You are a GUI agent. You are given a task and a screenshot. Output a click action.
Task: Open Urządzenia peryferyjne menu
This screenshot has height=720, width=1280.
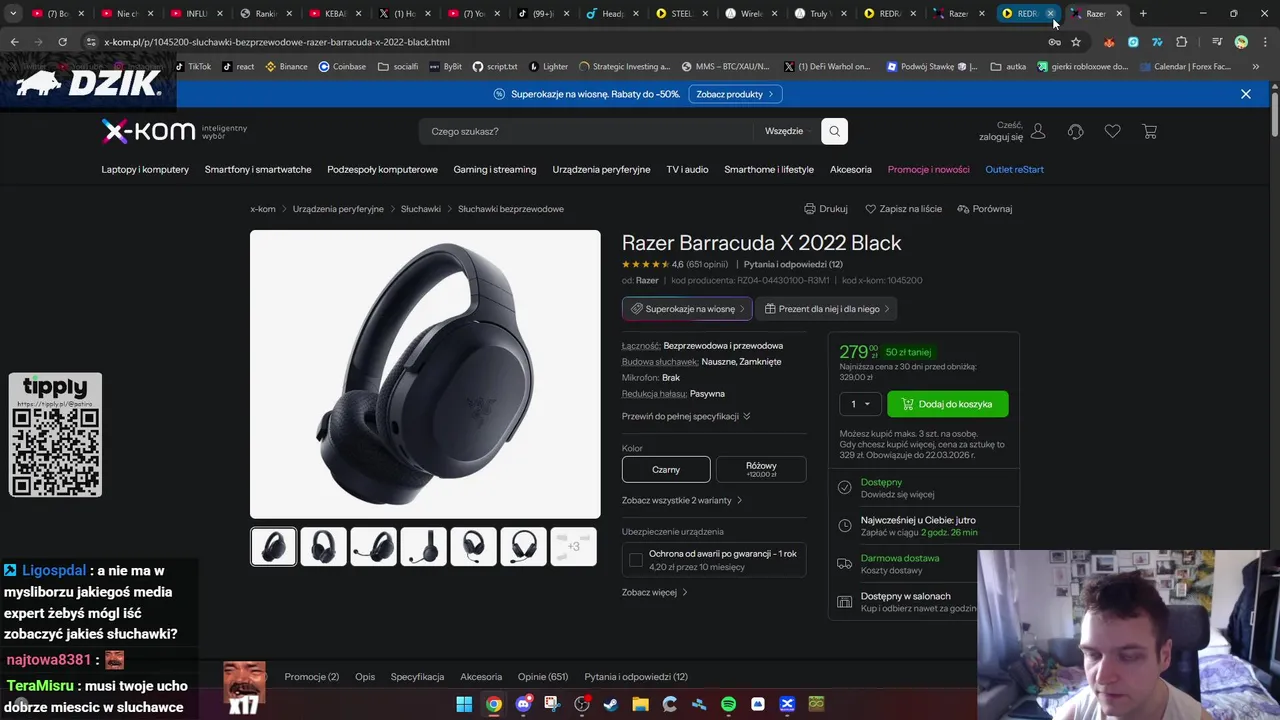[x=601, y=169]
